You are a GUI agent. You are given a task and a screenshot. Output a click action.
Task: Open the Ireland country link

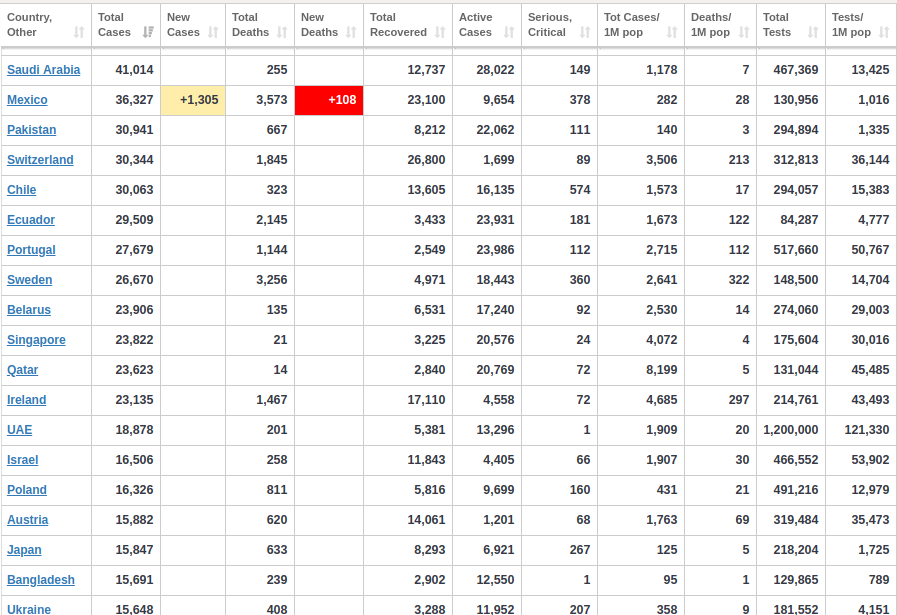pyautogui.click(x=26, y=400)
